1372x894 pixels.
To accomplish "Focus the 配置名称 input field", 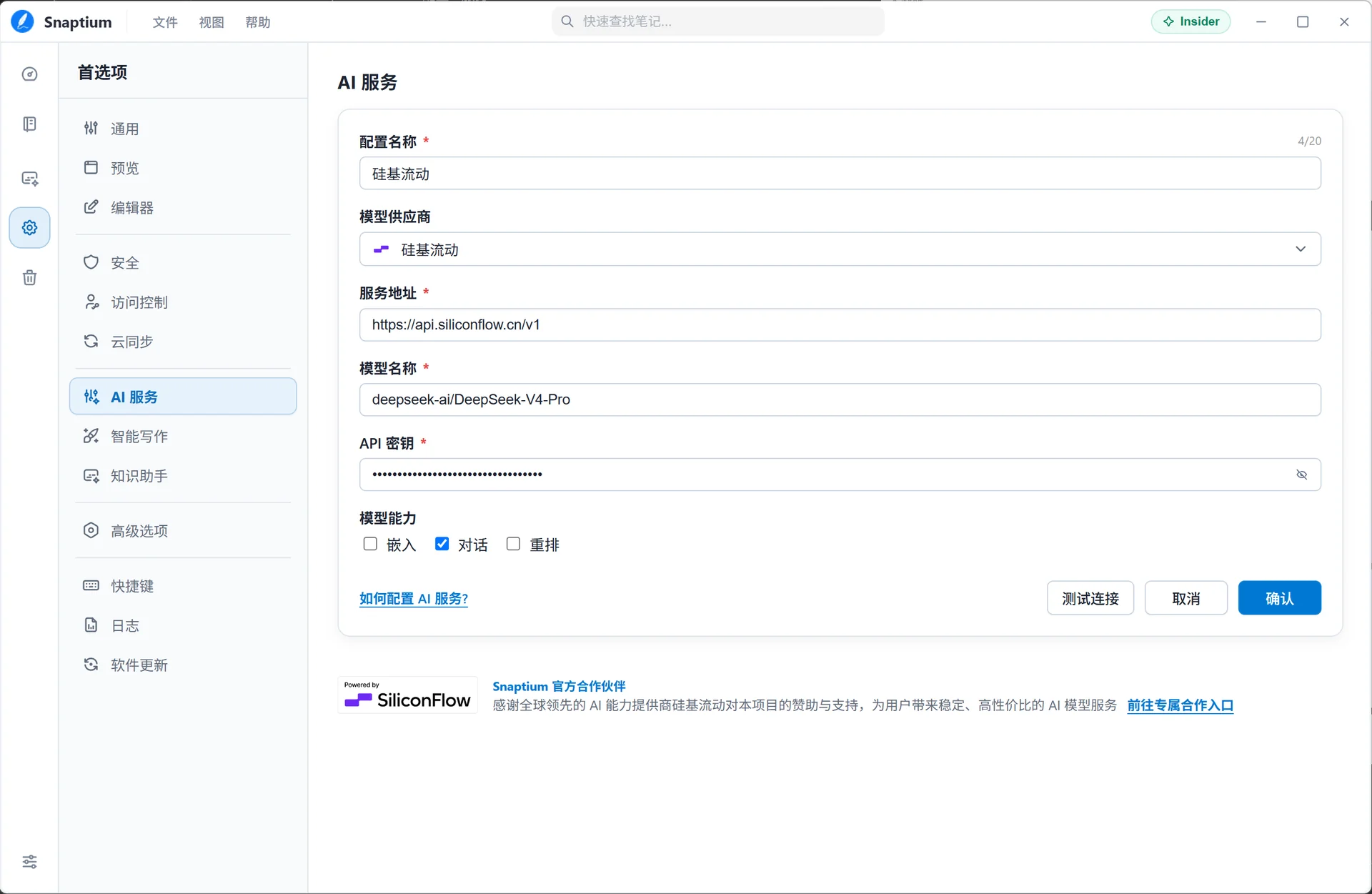I will tap(840, 174).
